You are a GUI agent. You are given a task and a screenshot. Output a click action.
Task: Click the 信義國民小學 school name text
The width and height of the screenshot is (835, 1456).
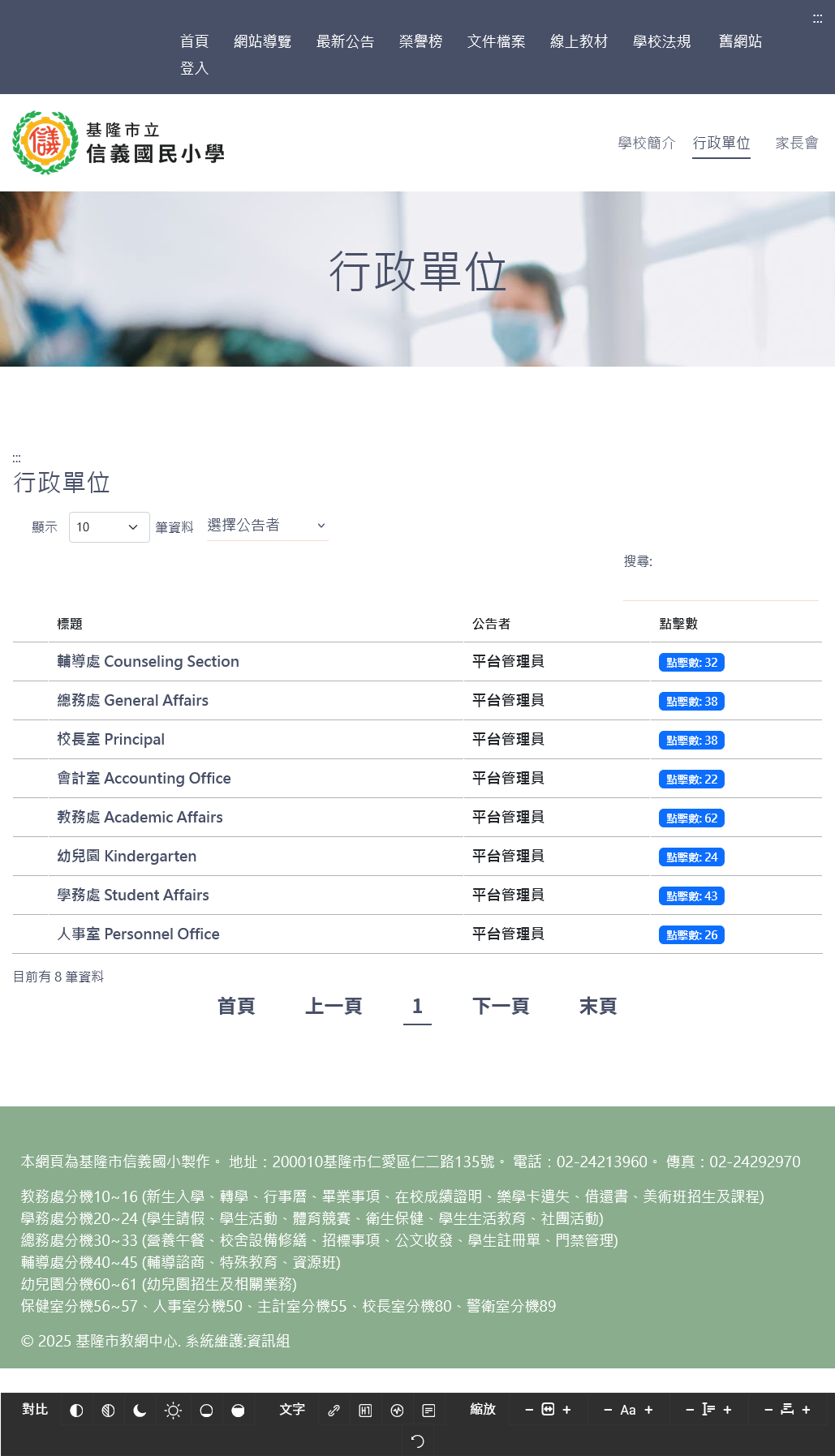tap(155, 154)
